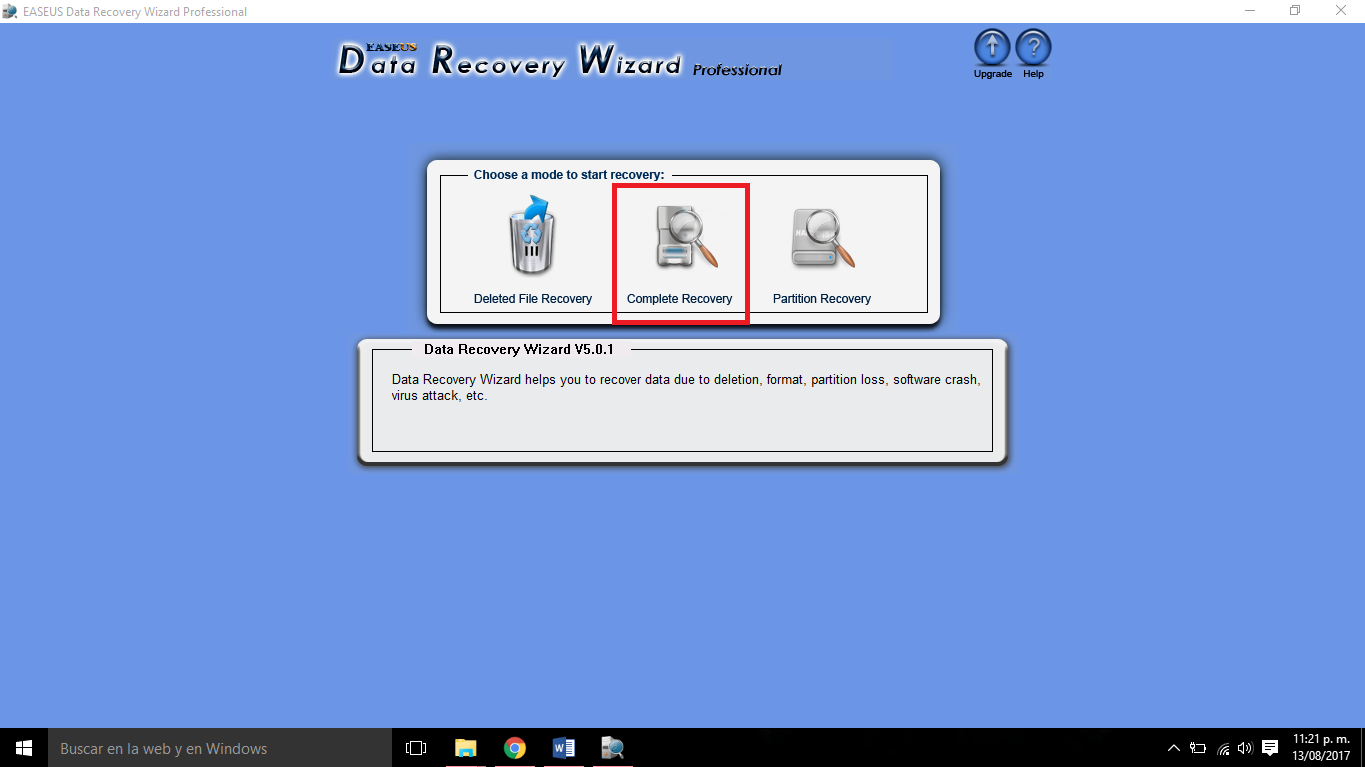Choose the Partition Recovery drive icon
The width and height of the screenshot is (1365, 767).
tap(823, 238)
